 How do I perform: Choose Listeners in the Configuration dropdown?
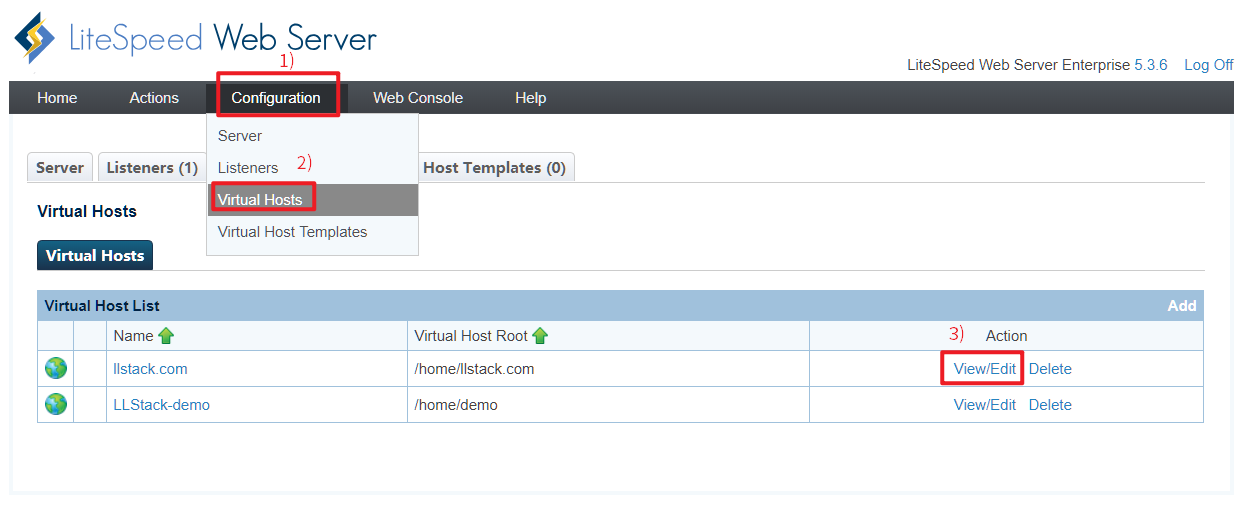(x=248, y=168)
